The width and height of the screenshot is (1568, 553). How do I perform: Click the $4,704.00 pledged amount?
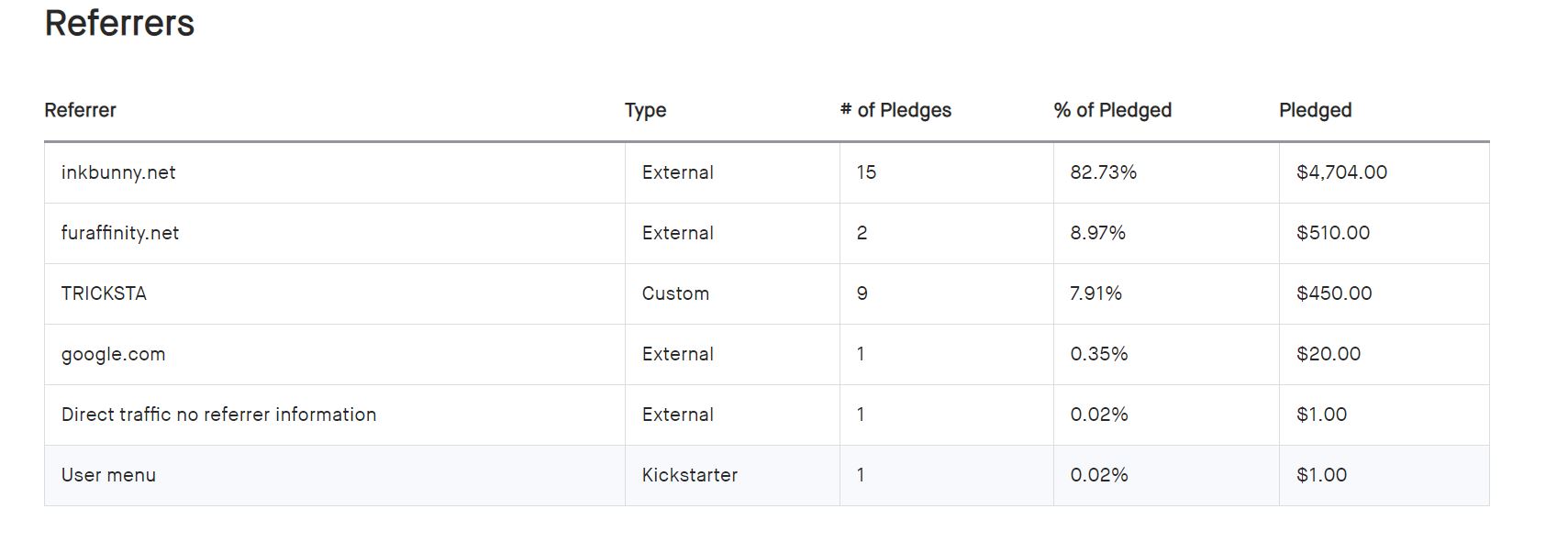1341,172
